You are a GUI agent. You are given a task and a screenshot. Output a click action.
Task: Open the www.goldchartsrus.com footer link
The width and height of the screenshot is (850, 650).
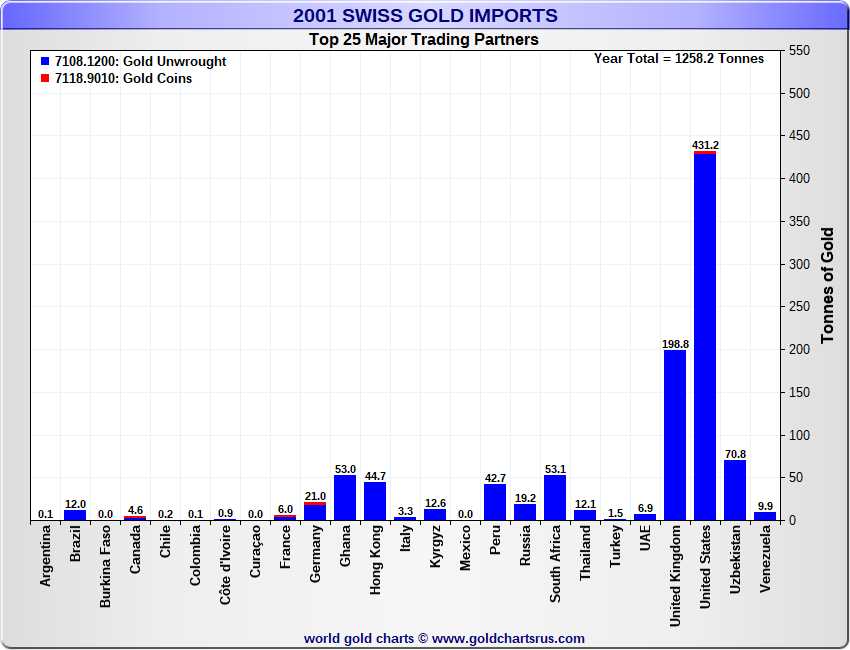click(508, 638)
